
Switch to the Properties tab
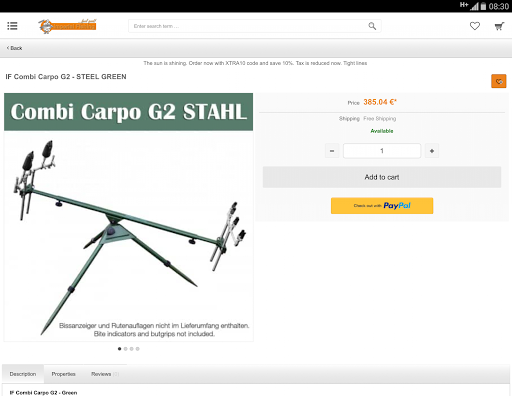point(63,374)
